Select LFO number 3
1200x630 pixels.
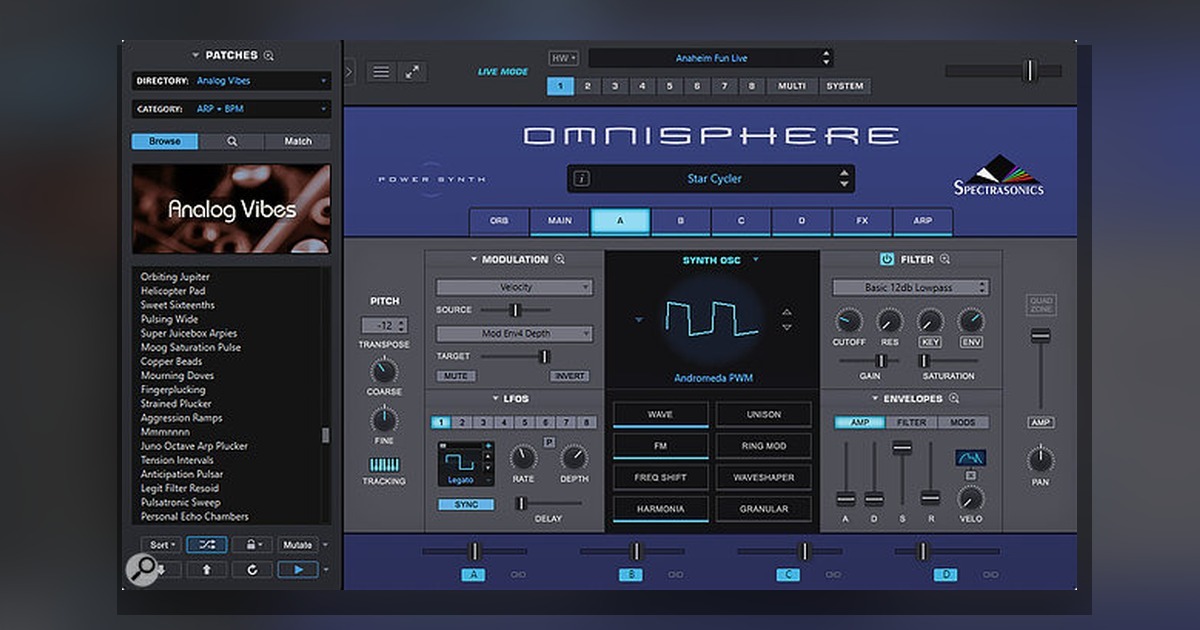483,423
